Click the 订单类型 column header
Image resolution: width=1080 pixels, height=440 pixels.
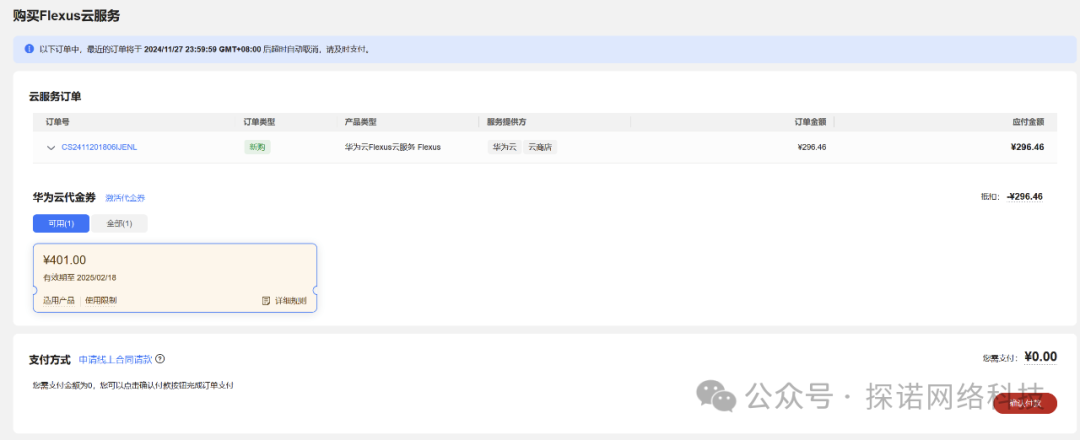click(x=259, y=122)
